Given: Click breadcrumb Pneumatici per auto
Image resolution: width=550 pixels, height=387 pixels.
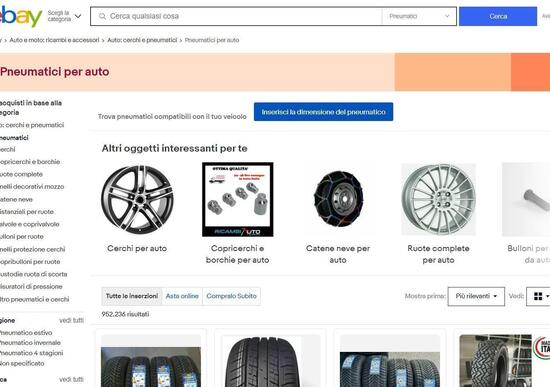Looking at the screenshot, I should [x=212, y=40].
